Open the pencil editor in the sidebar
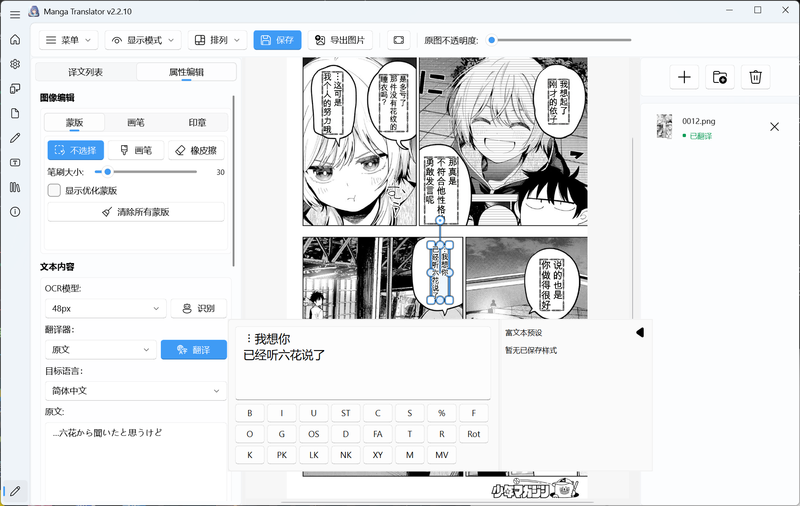Screen dimensions: 800x506 tap(15, 138)
